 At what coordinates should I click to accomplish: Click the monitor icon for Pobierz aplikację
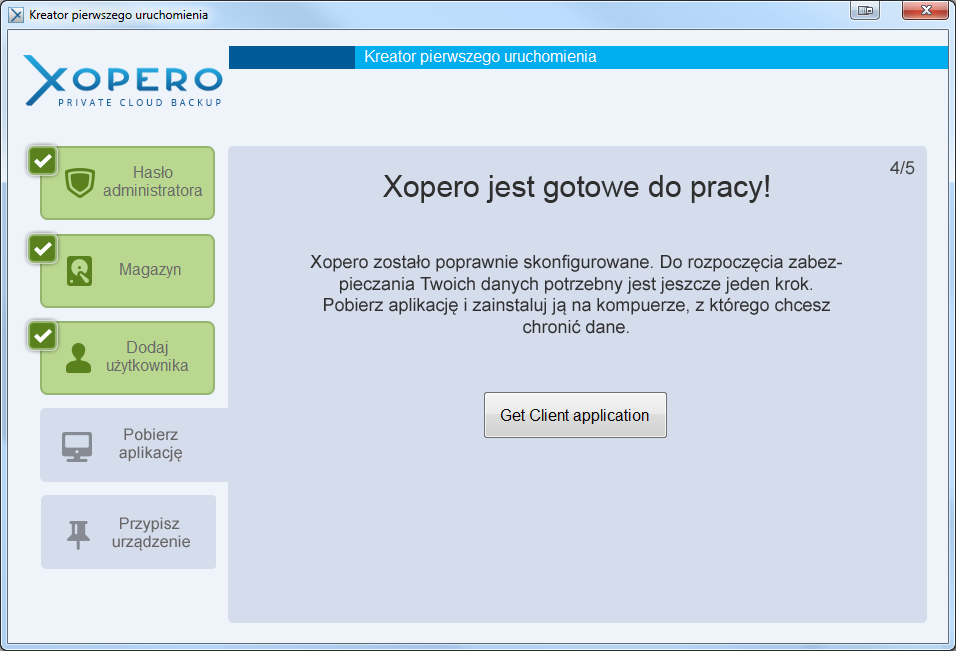77,446
